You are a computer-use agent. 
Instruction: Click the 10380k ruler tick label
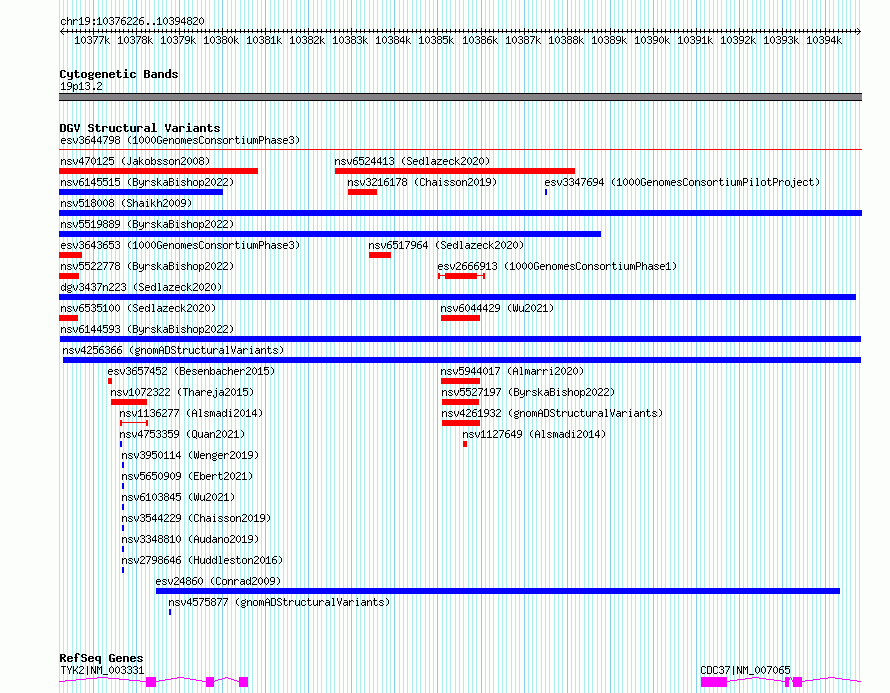pyautogui.click(x=221, y=40)
